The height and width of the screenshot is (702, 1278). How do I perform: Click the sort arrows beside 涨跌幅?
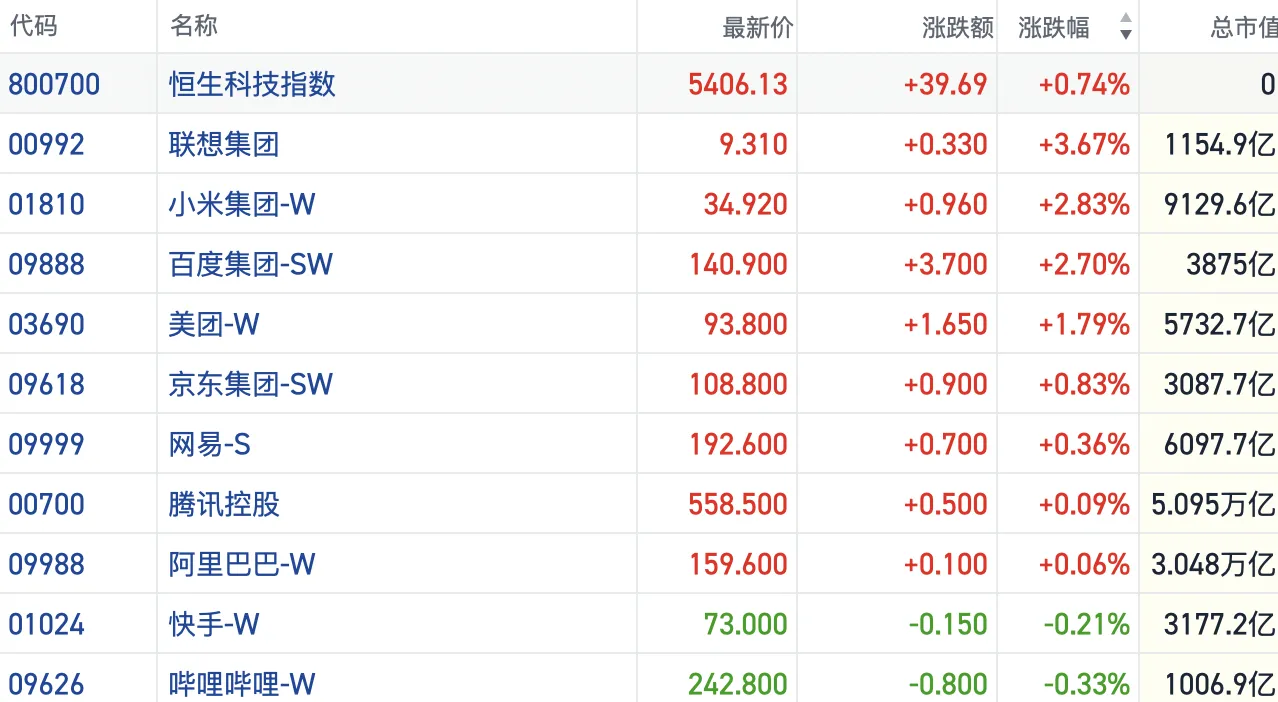pyautogui.click(x=1126, y=27)
